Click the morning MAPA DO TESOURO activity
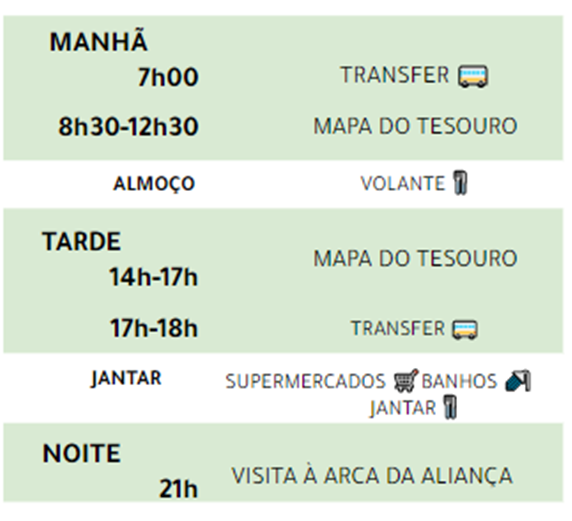This screenshot has width=572, height=521. [416, 126]
